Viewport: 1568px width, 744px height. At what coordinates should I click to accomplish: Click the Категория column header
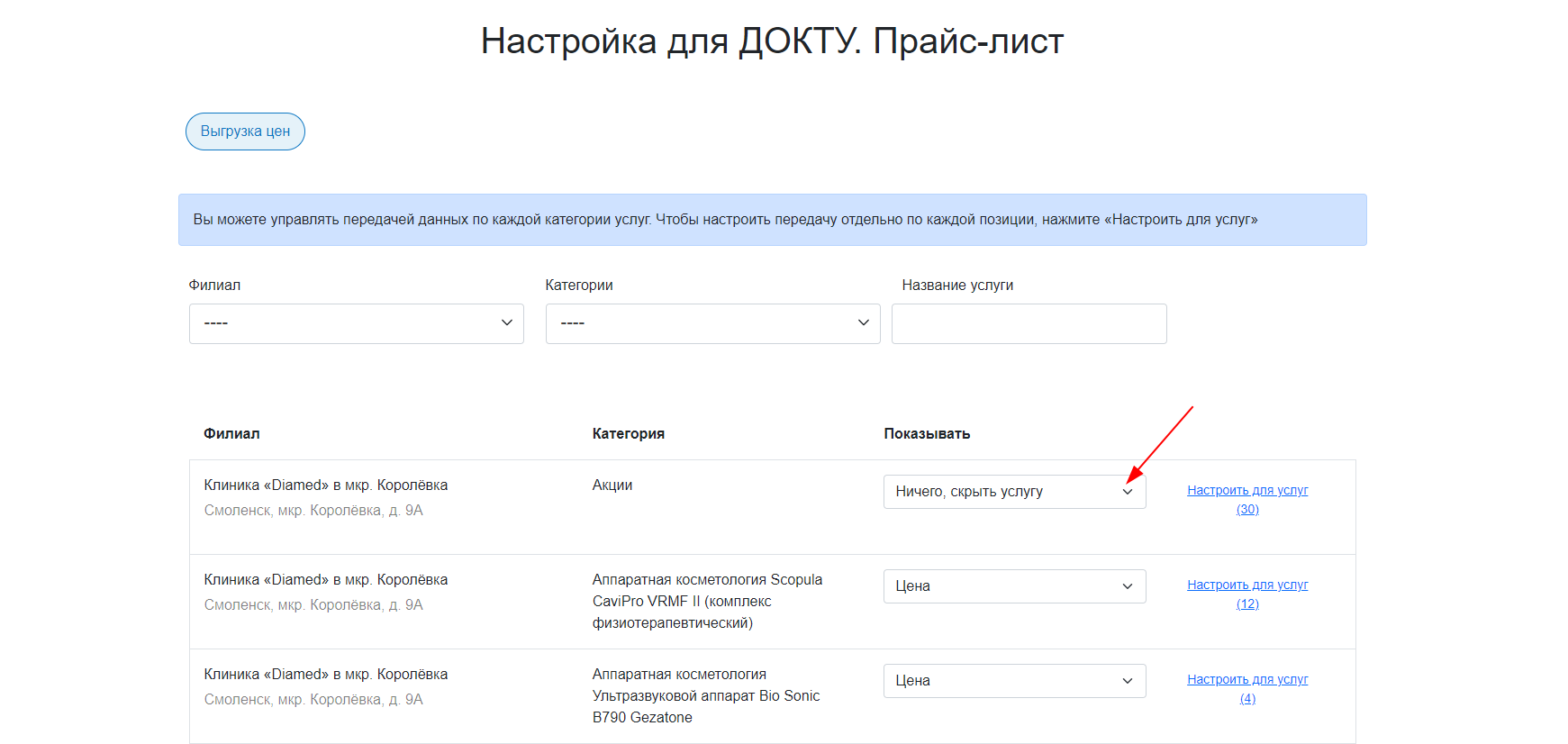629,434
